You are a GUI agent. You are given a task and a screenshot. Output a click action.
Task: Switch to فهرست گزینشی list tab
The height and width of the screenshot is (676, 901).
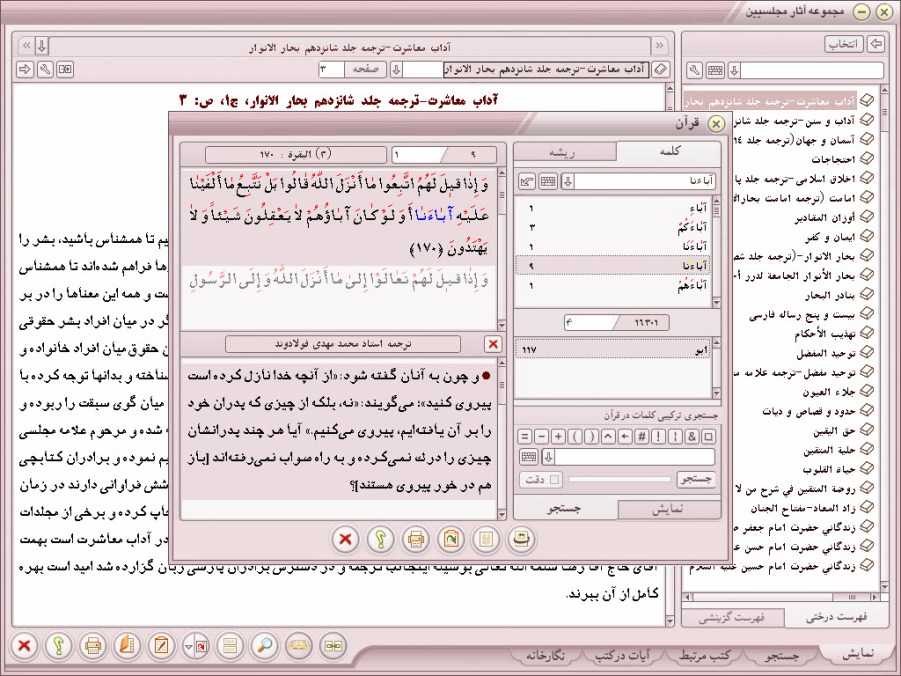(x=732, y=618)
